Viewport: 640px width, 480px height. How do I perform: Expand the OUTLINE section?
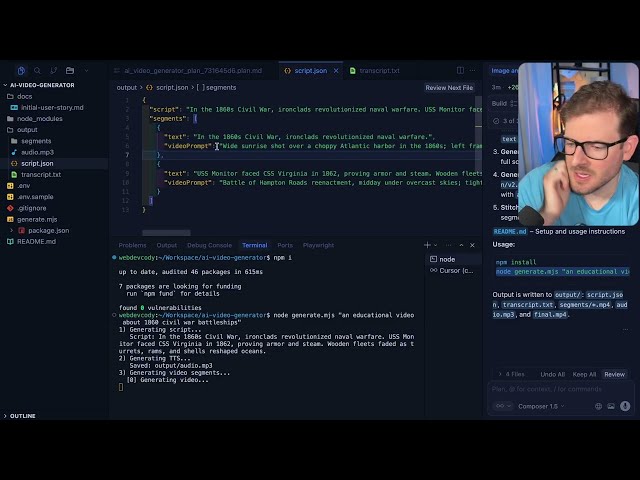(x=20, y=416)
